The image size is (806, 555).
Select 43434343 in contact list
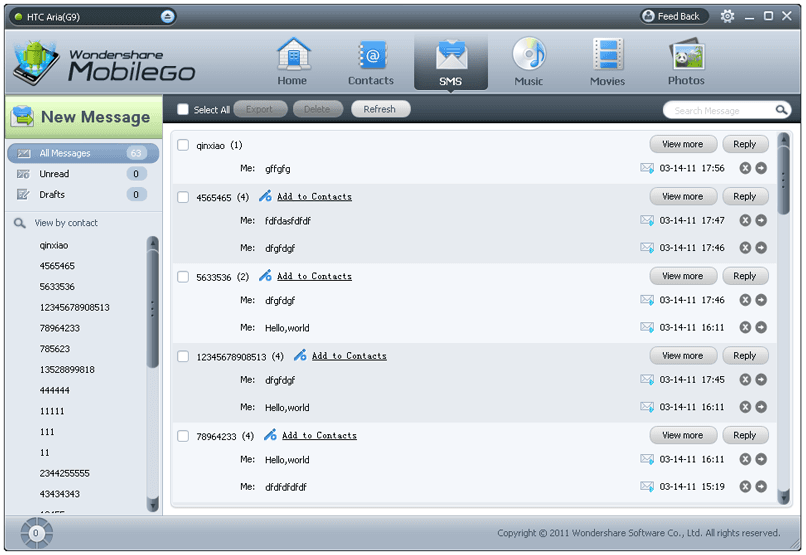click(60, 494)
